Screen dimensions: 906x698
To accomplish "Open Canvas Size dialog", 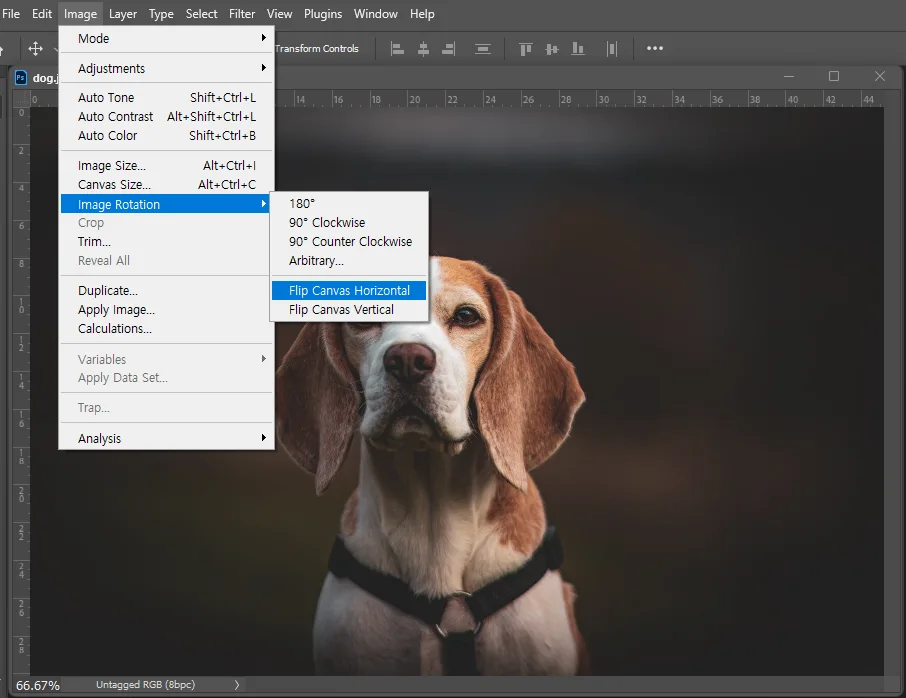I will pyautogui.click(x=166, y=184).
